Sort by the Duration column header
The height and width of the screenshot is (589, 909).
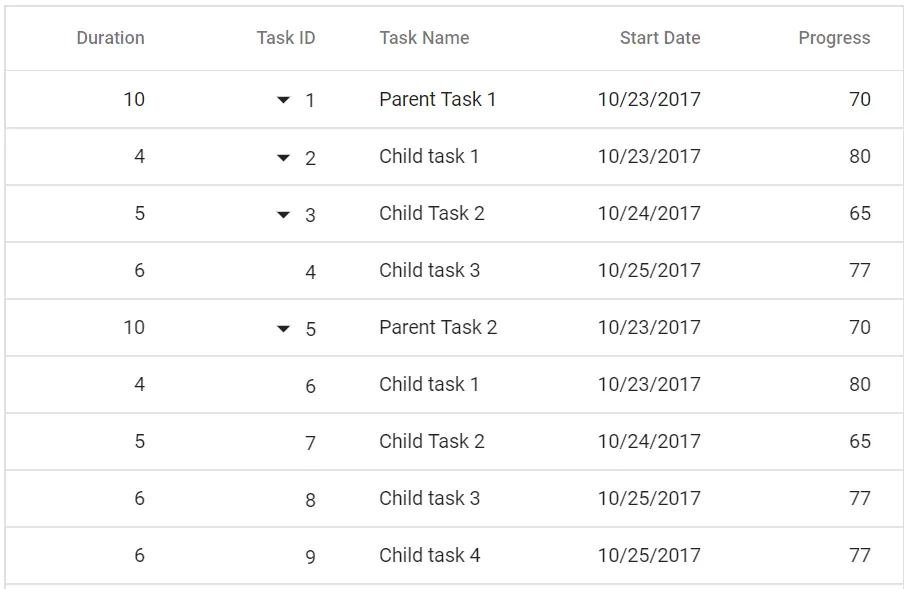coord(110,38)
